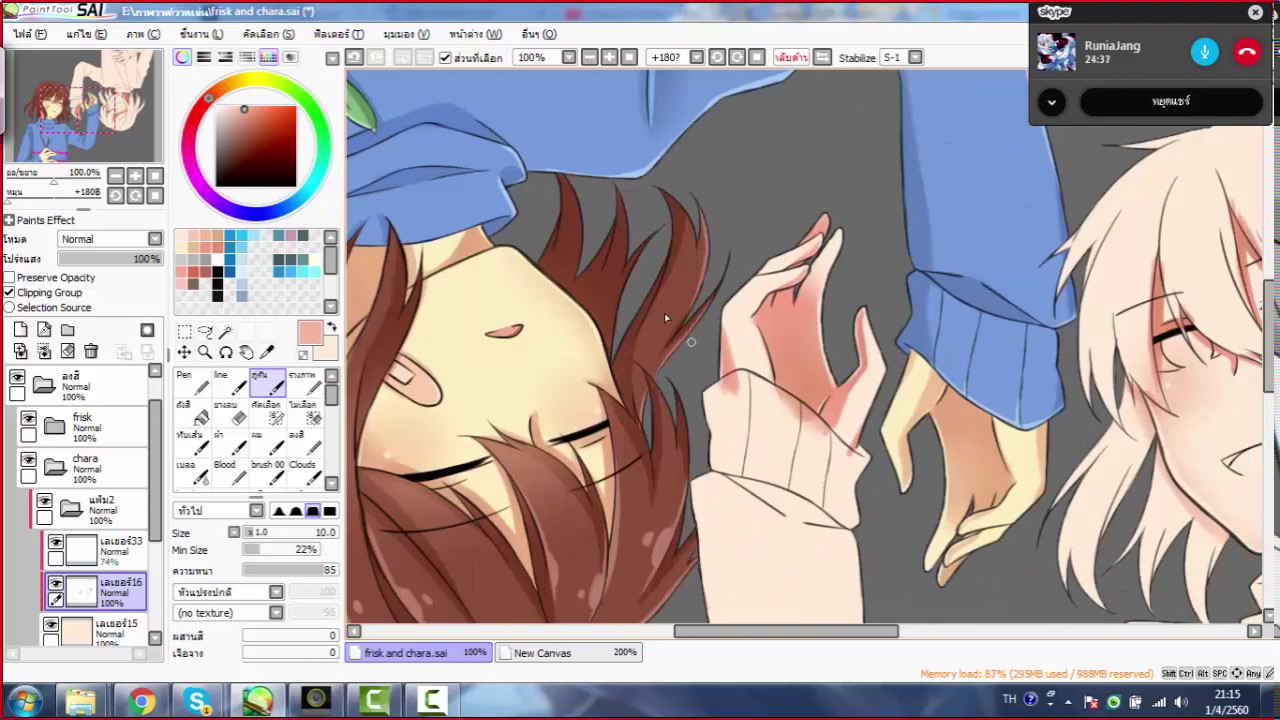Select the hand pan tool
This screenshot has width=1280, height=720.
246,352
